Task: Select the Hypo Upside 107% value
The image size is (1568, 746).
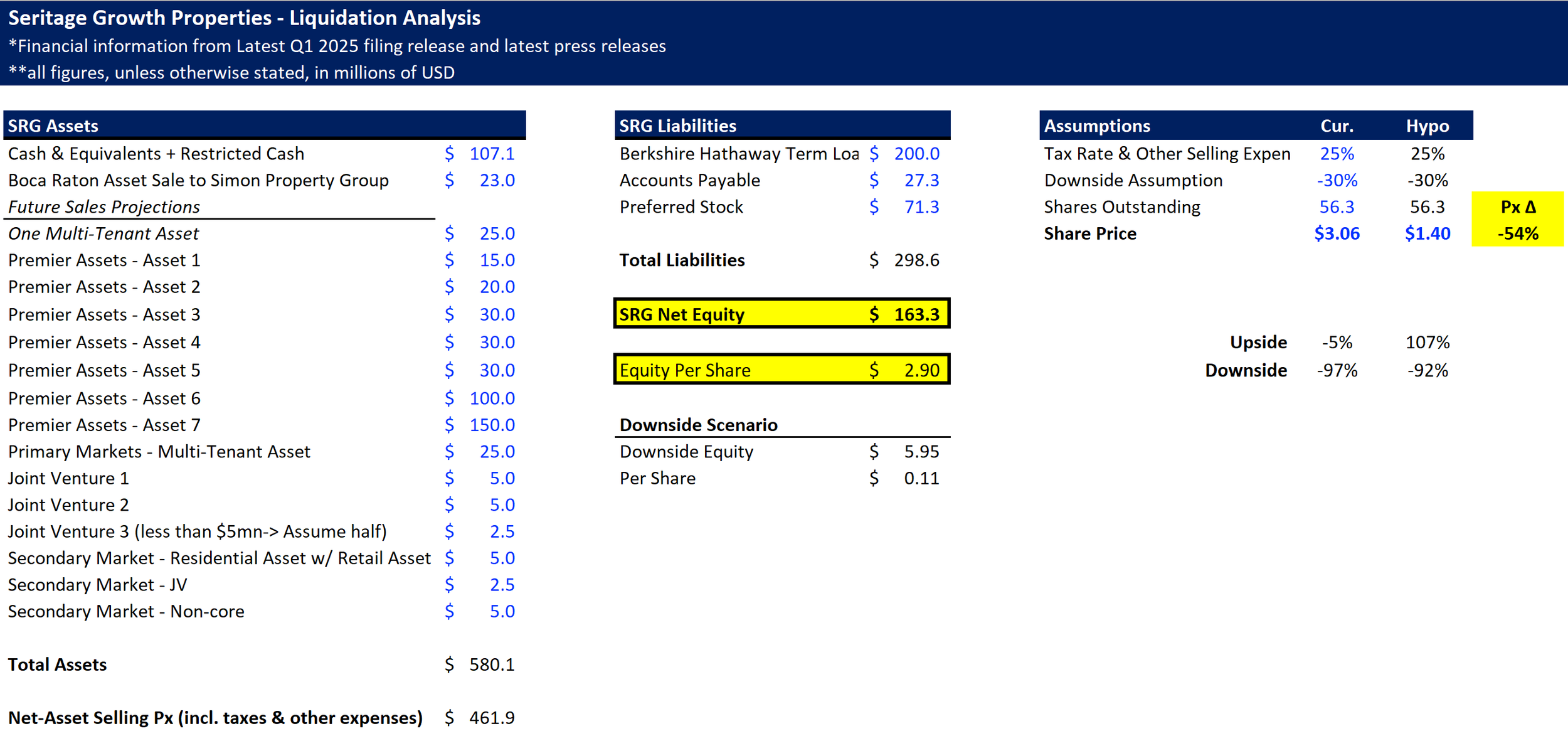Action: point(1428,343)
